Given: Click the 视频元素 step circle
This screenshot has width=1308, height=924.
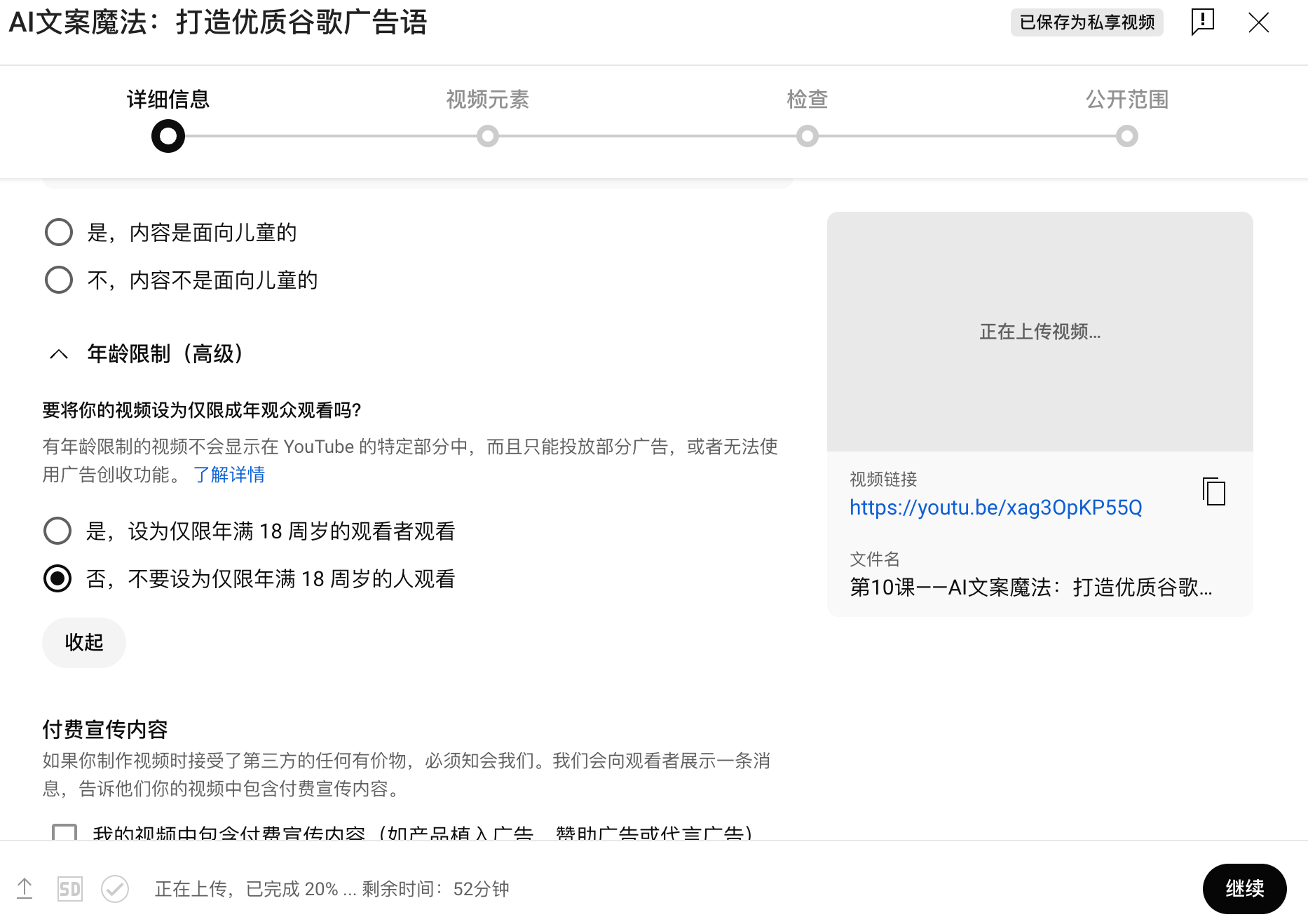Looking at the screenshot, I should (488, 136).
